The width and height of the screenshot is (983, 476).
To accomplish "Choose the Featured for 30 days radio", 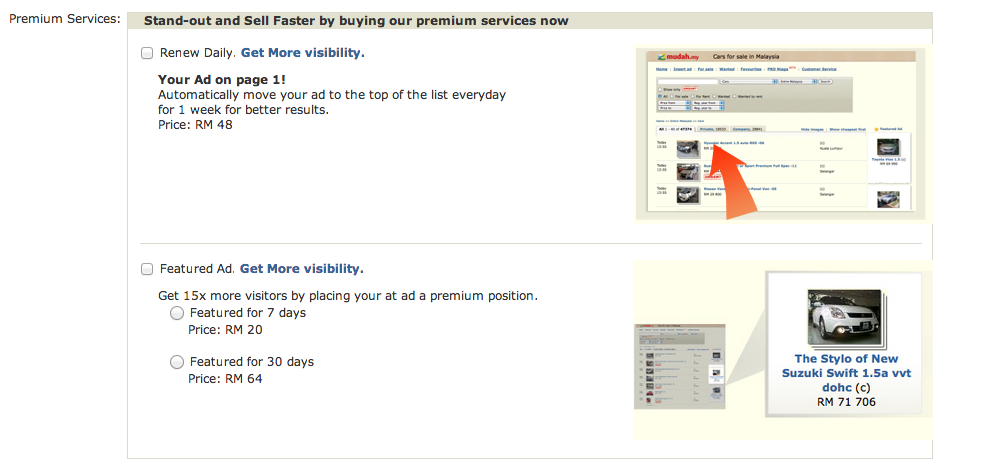I will coord(177,362).
